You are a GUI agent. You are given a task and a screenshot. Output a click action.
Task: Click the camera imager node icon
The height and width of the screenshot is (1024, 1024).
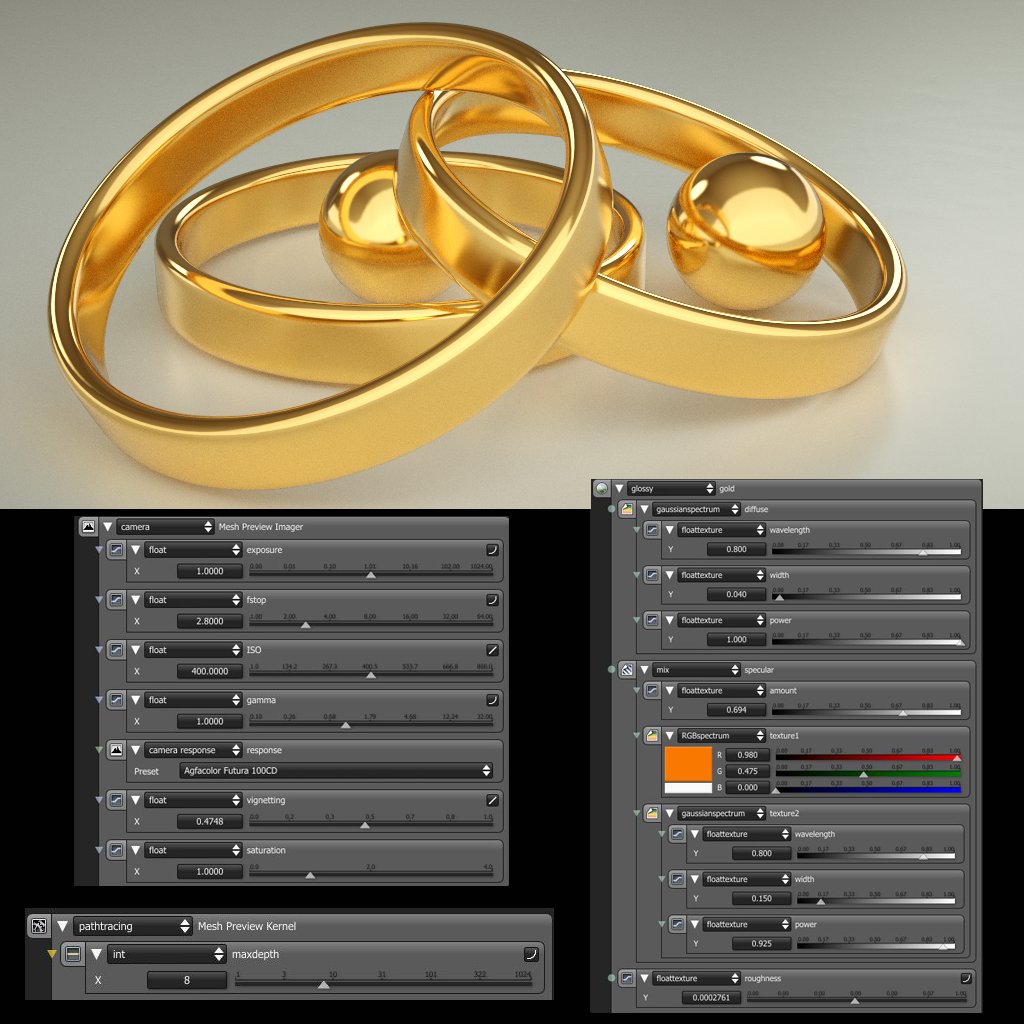88,526
